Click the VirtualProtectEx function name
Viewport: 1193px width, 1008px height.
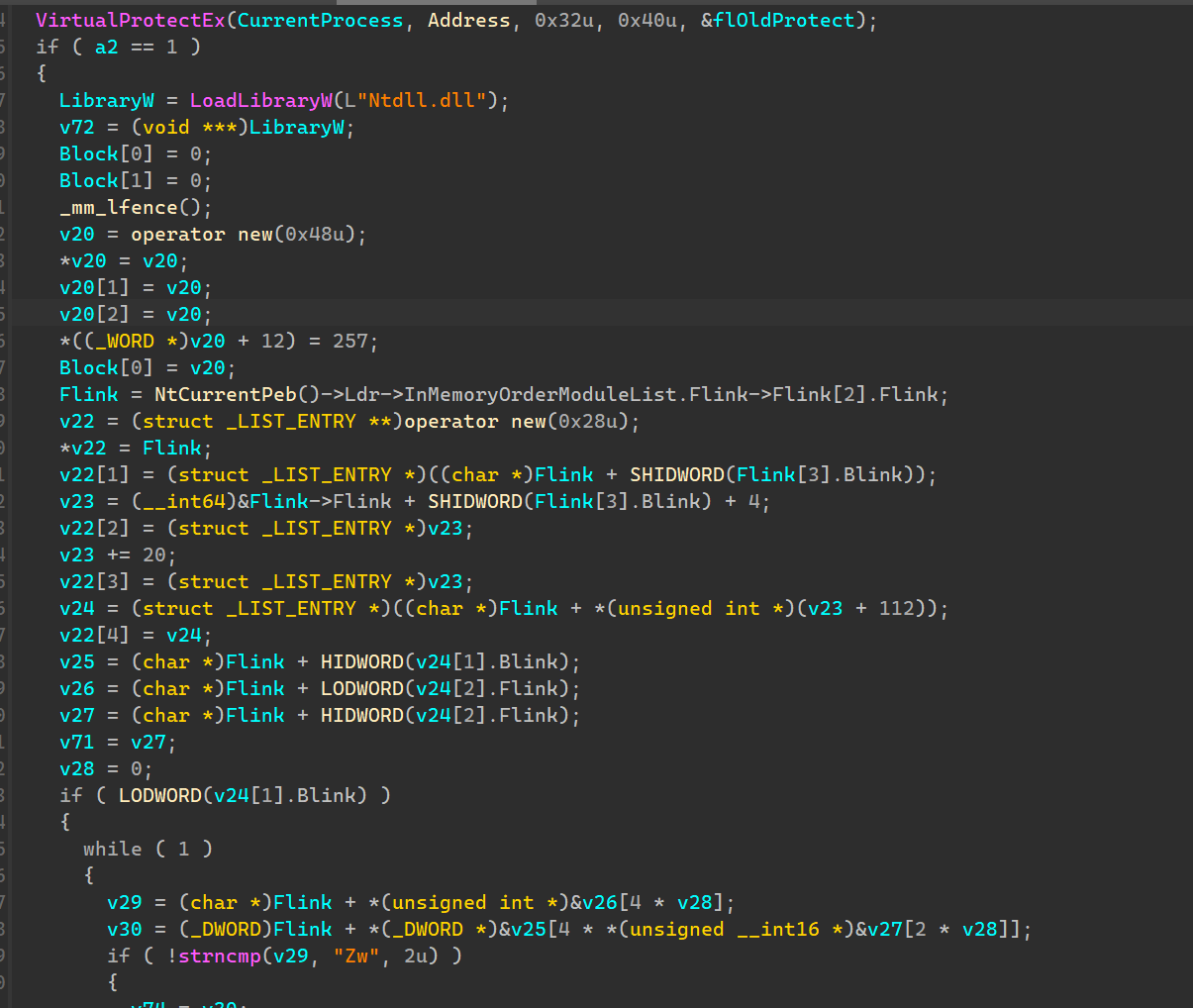coord(130,20)
